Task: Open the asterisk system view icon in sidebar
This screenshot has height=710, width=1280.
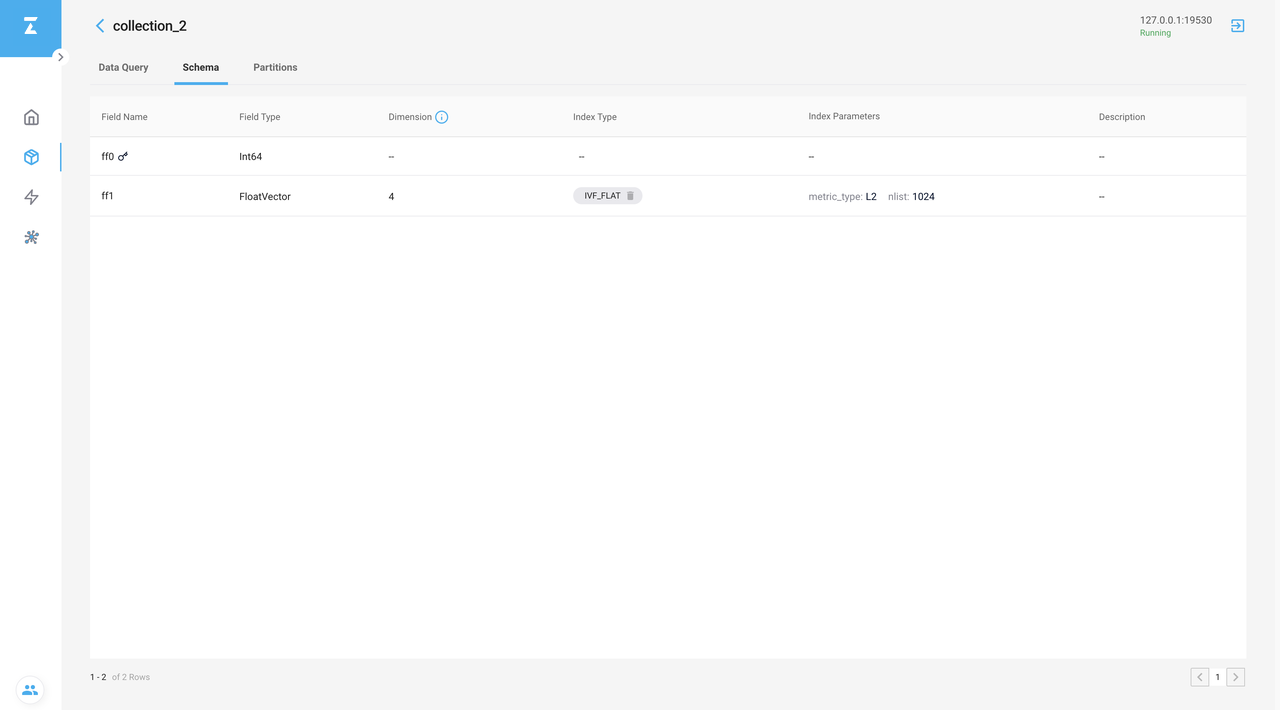Action: point(31,237)
